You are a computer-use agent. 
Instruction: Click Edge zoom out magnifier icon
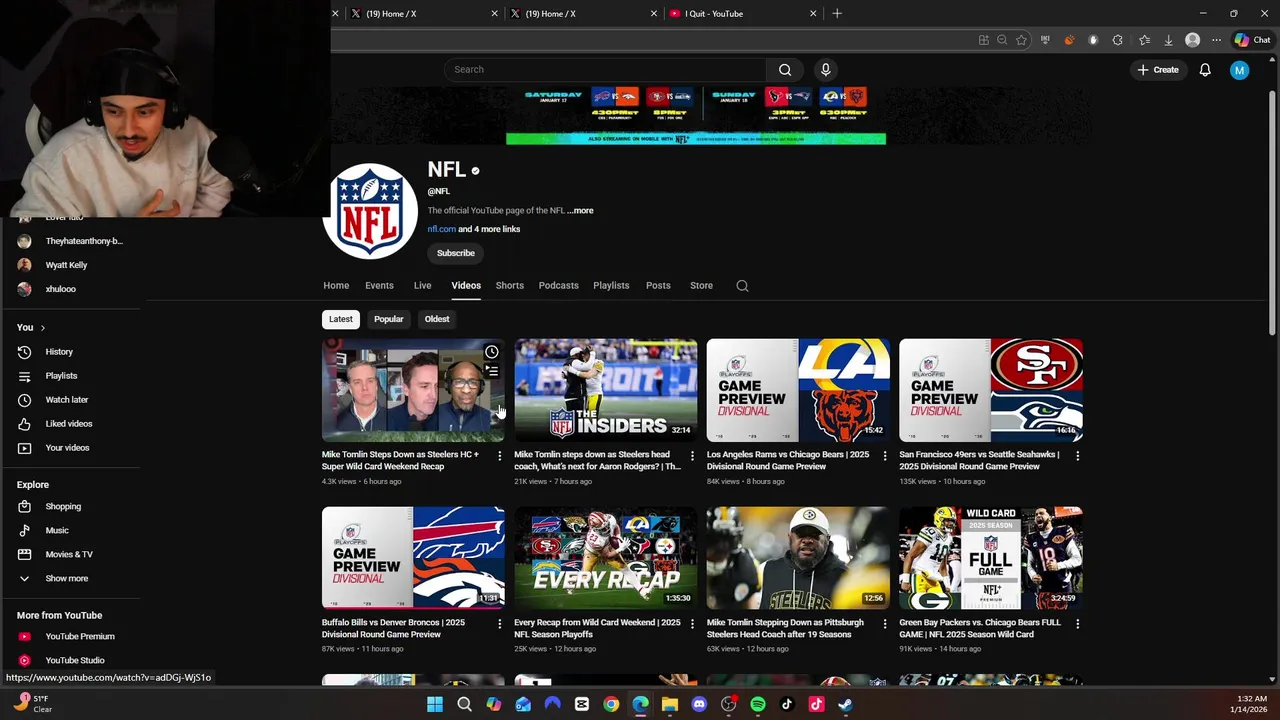1002,40
